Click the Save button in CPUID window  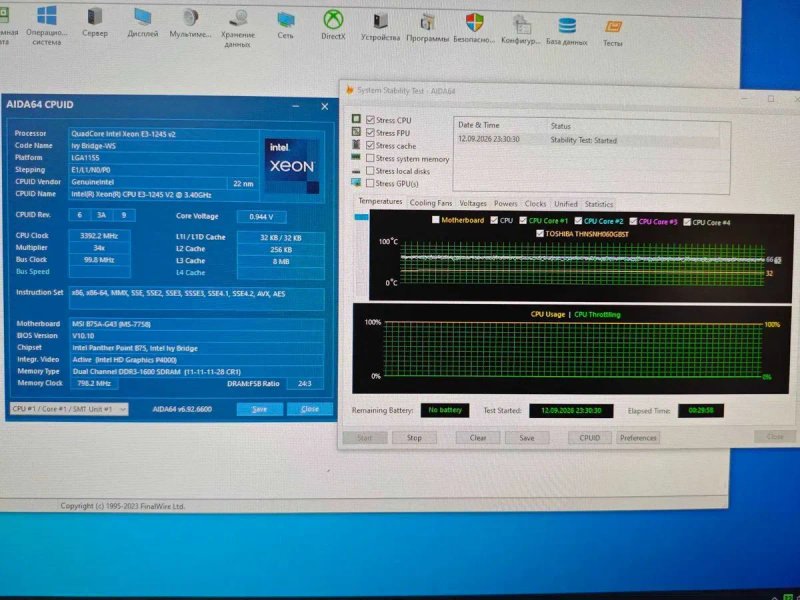(260, 409)
